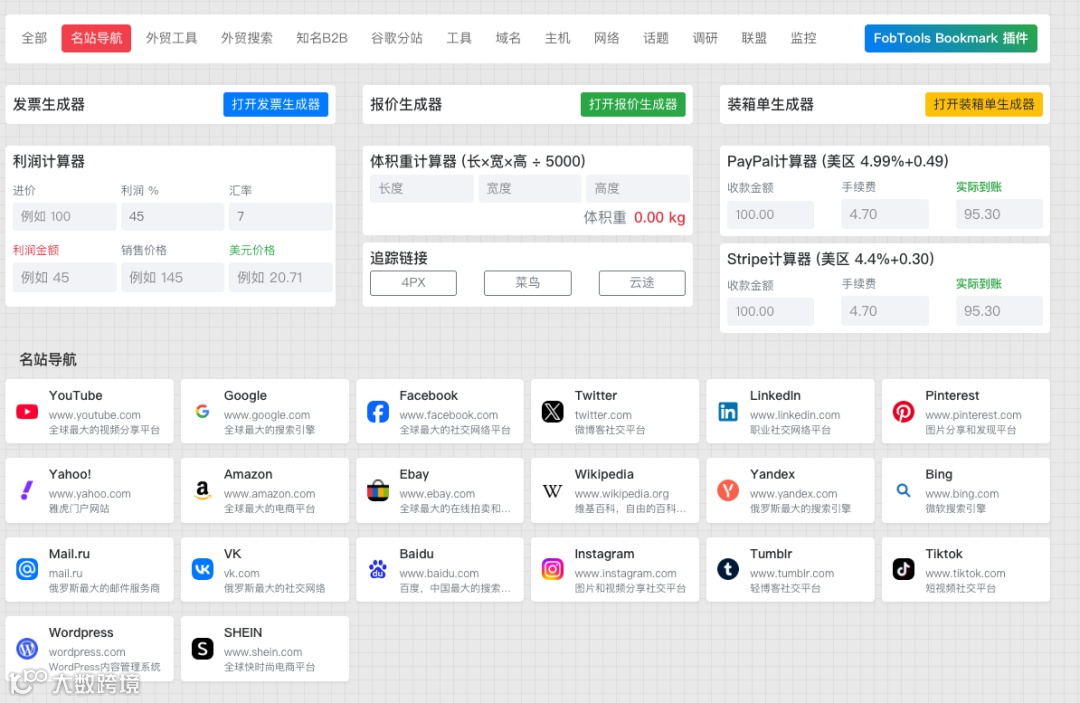
Task: Click the Twitter X logo icon
Action: pyautogui.click(x=552, y=412)
